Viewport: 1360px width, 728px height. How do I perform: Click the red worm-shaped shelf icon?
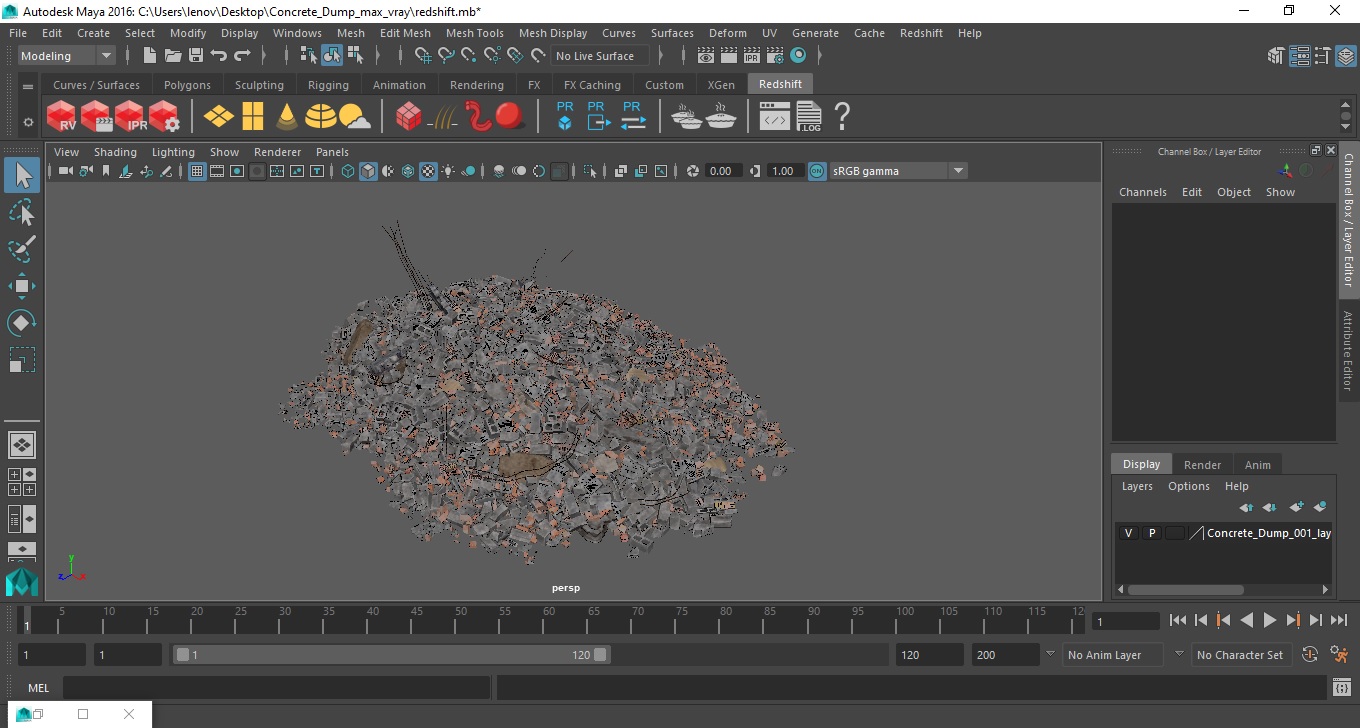(x=477, y=116)
